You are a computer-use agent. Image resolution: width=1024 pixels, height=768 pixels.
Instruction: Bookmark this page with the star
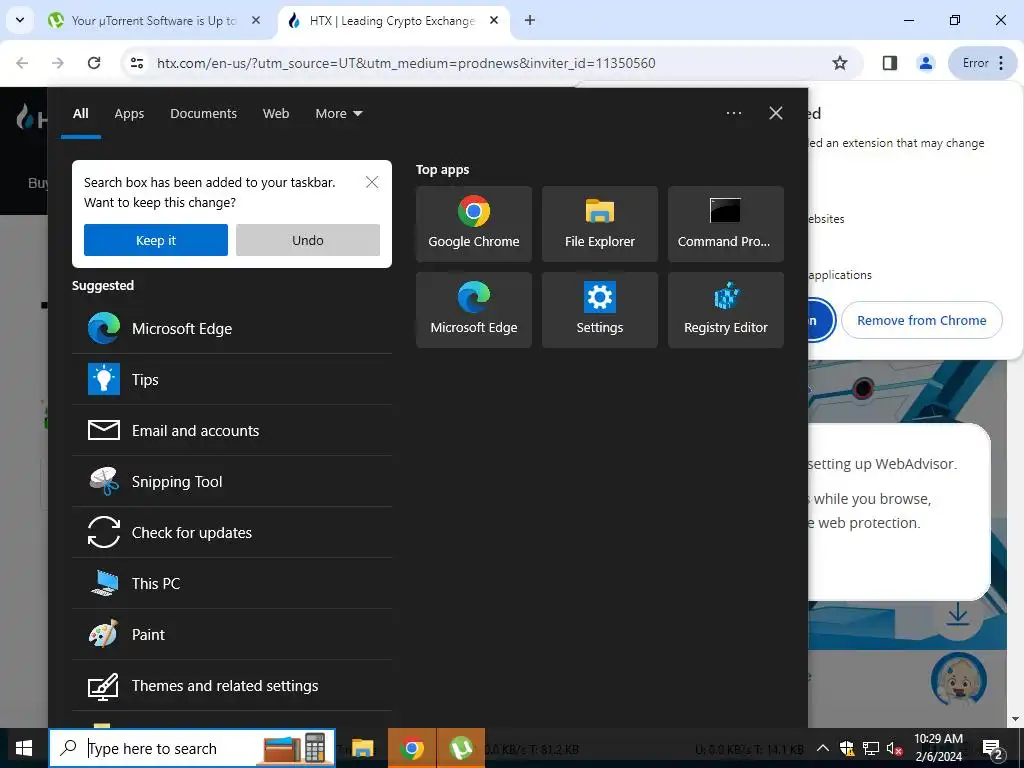click(840, 63)
